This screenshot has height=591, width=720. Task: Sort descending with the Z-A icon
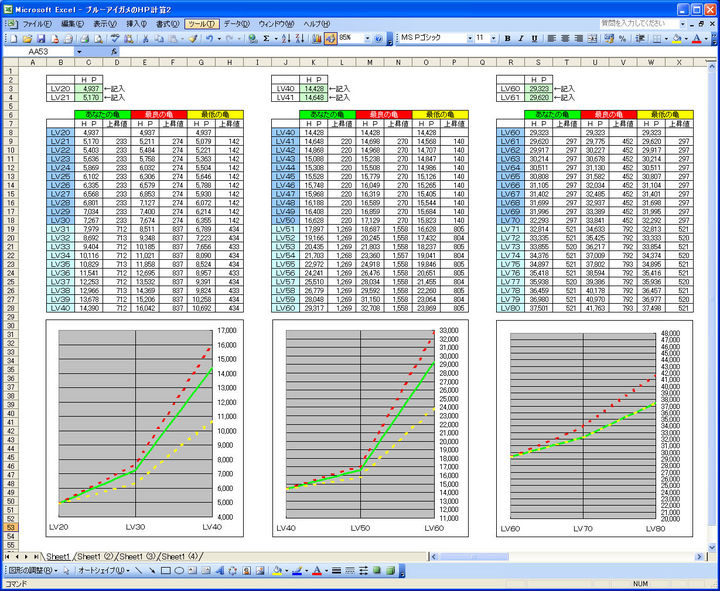click(x=300, y=39)
